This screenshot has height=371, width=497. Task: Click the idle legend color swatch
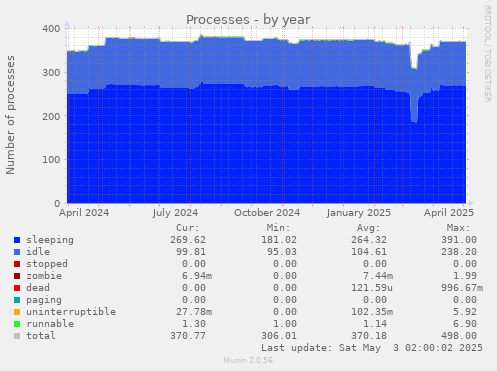click(17, 252)
